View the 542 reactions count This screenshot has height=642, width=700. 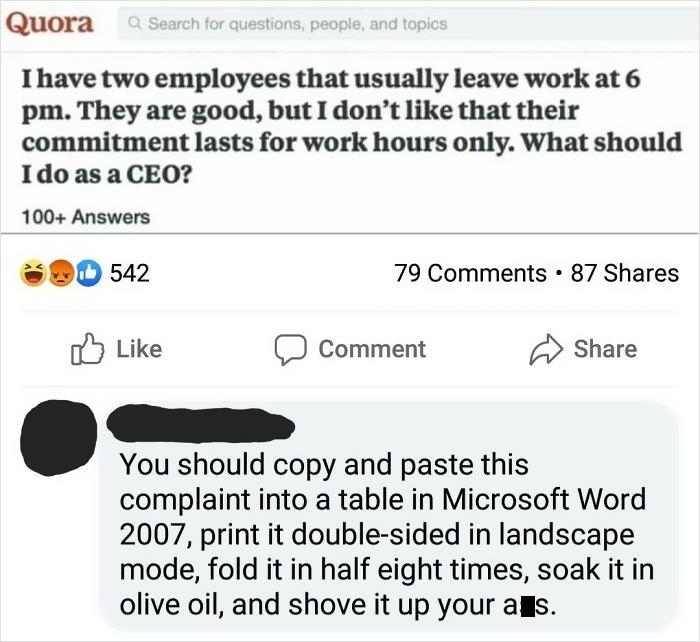(129, 273)
